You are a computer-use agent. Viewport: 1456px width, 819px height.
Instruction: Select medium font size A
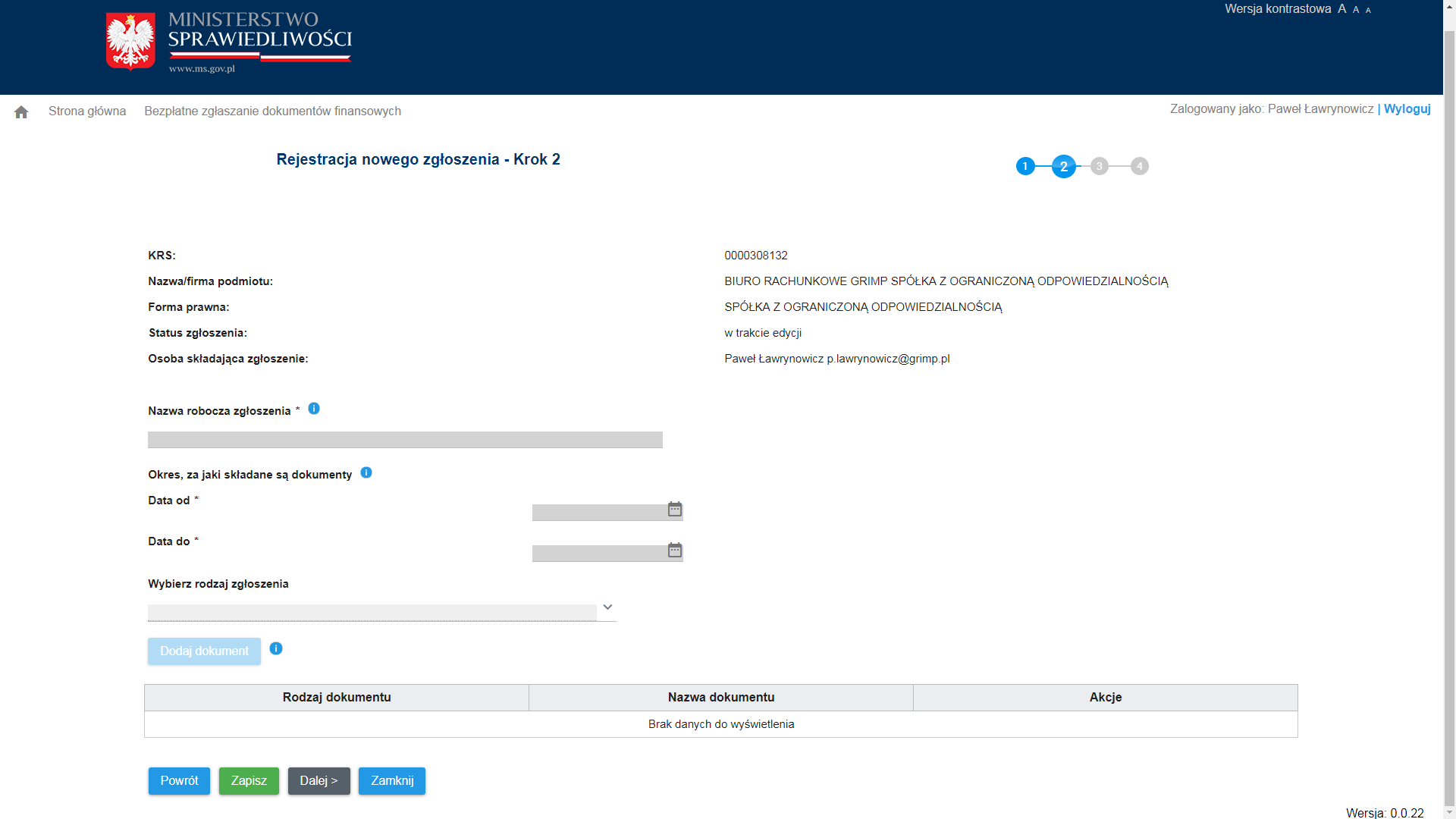(x=1356, y=10)
